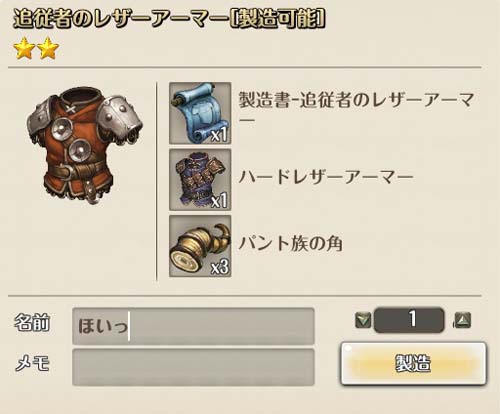Select the Hard Leather Armor material icon
The height and width of the screenshot is (414, 500).
200,180
